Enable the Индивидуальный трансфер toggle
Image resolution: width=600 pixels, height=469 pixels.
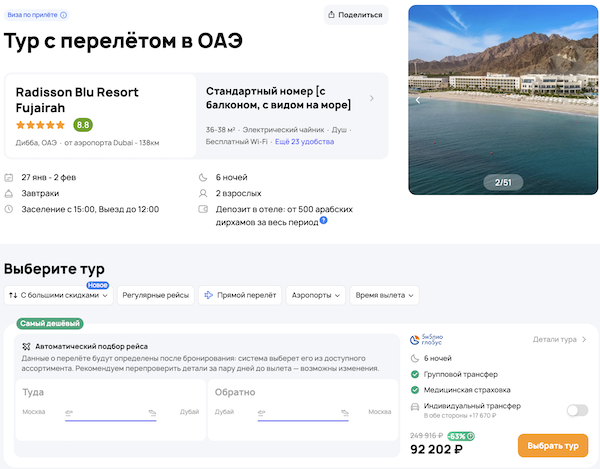(x=577, y=410)
